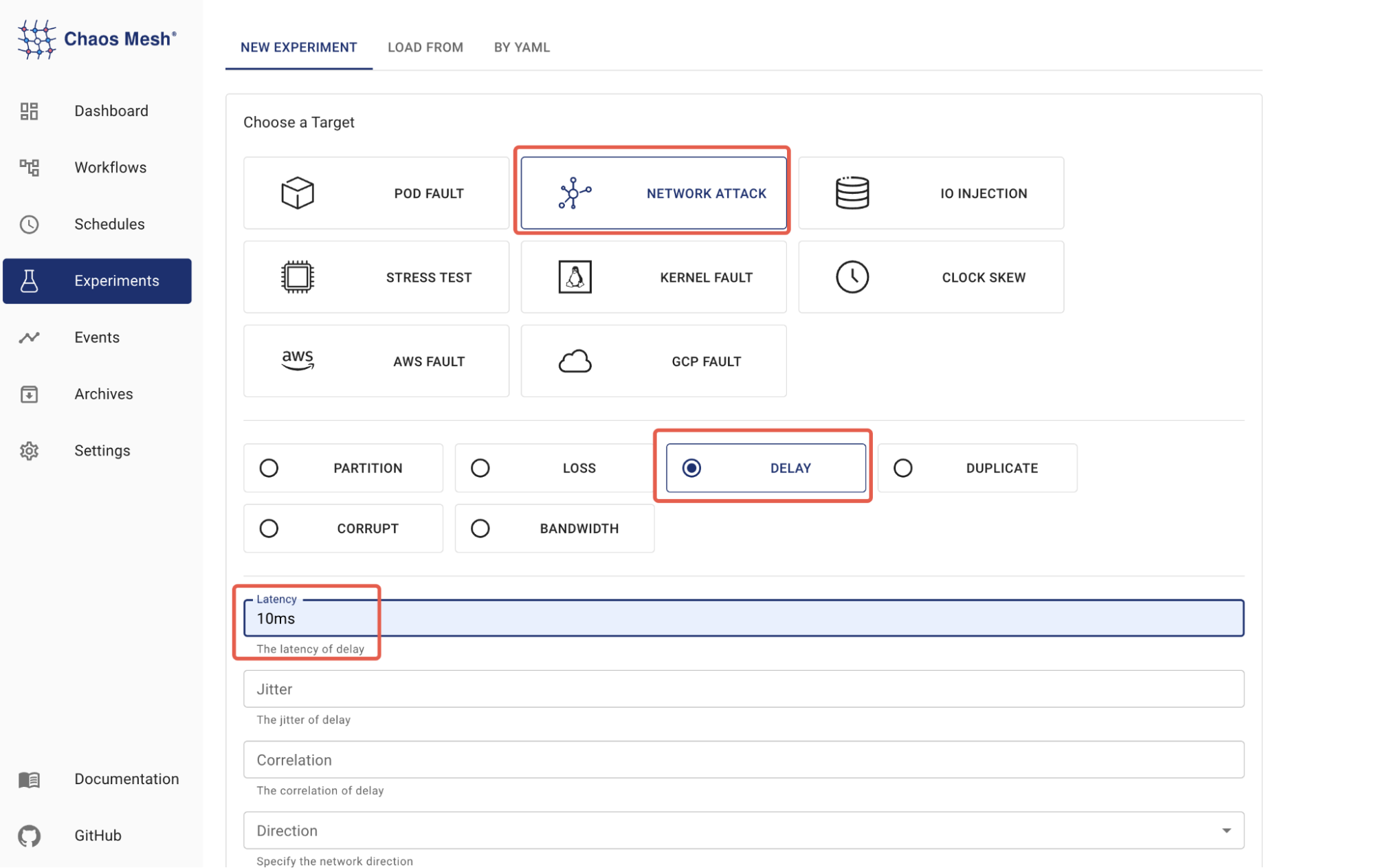Open the Workflows section
This screenshot has width=1374, height=868.
110,168
